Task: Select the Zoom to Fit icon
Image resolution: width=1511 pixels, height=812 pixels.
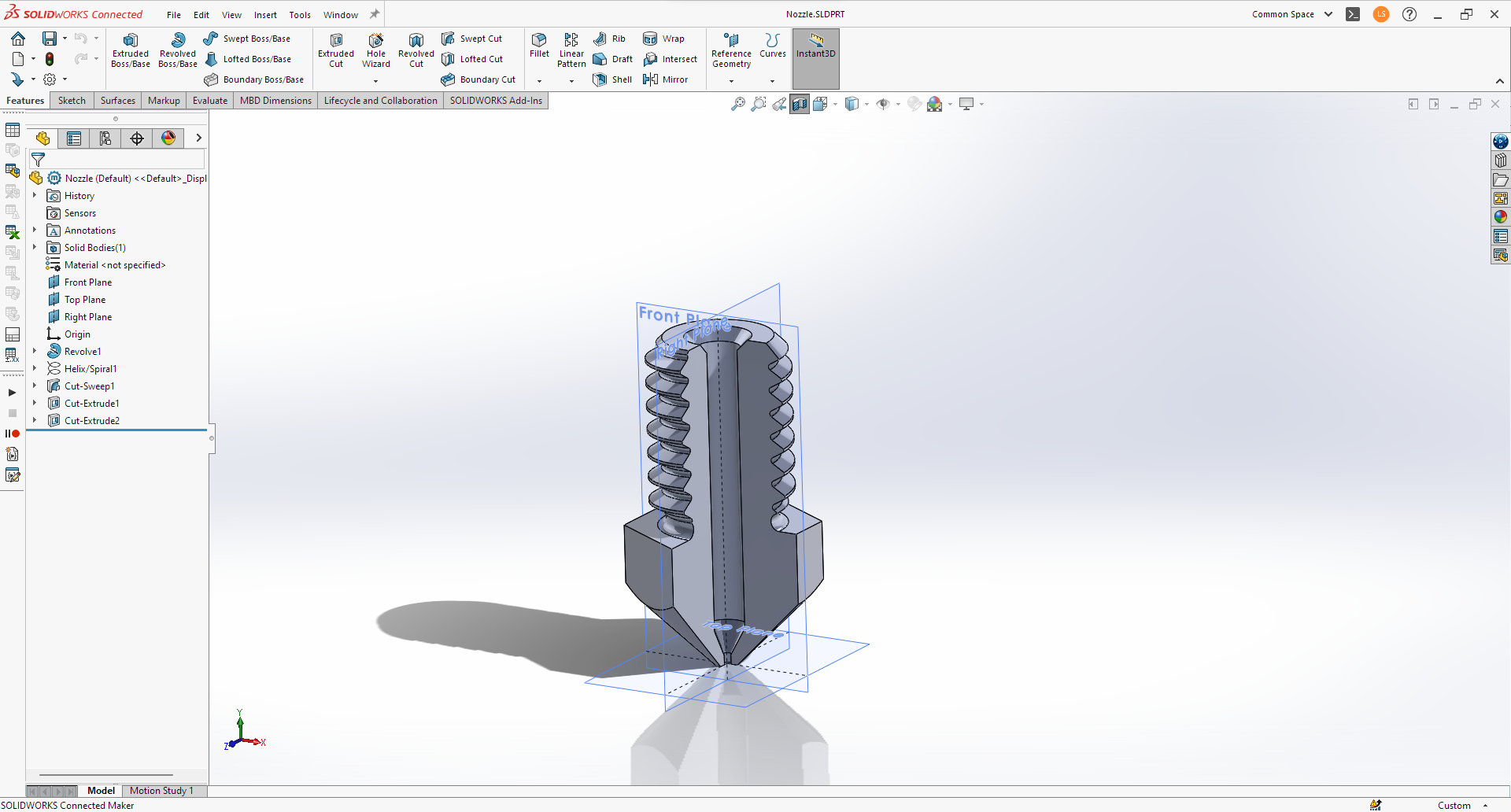Action: 737,103
